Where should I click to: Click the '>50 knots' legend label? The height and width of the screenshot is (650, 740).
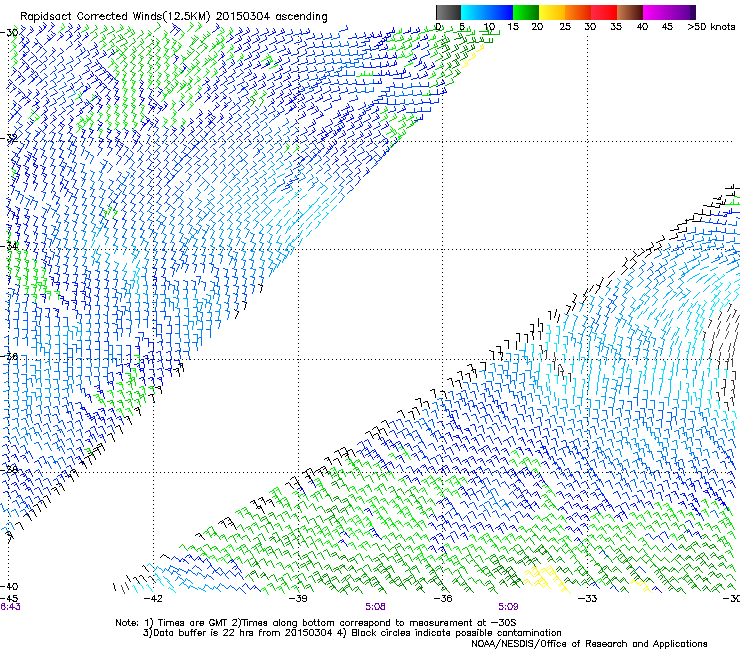click(711, 26)
